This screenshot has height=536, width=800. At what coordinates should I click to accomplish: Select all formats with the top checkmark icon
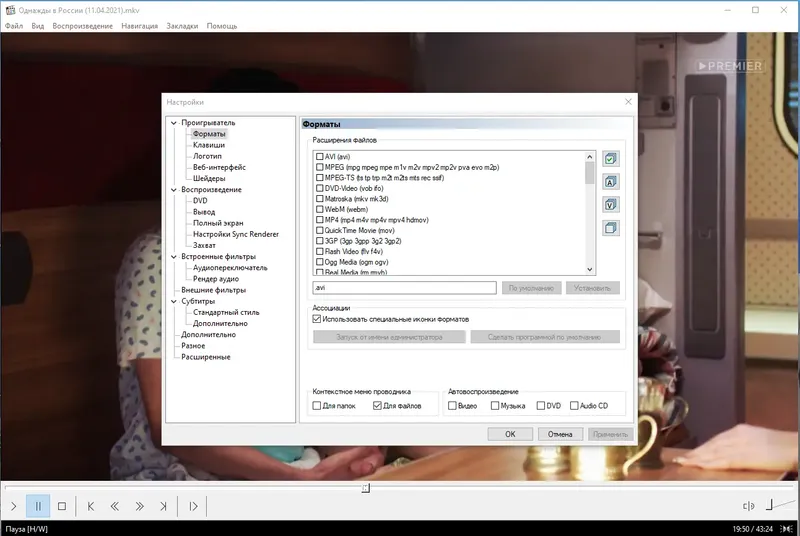tap(611, 159)
